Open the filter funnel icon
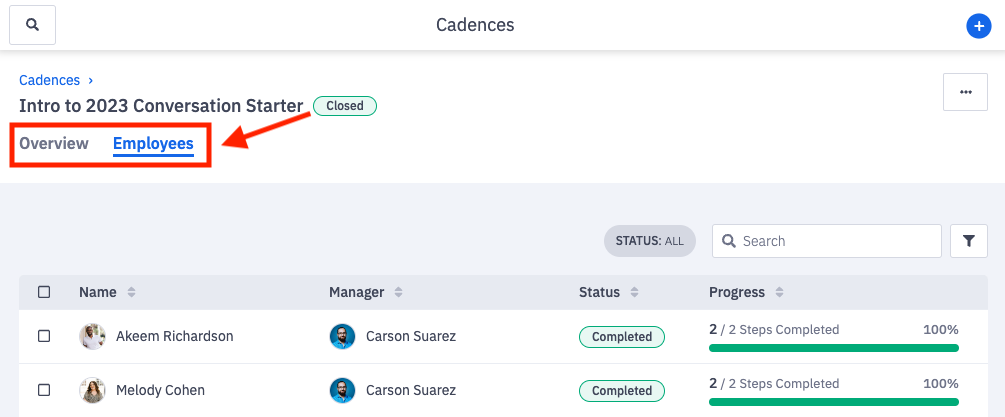 coord(968,241)
